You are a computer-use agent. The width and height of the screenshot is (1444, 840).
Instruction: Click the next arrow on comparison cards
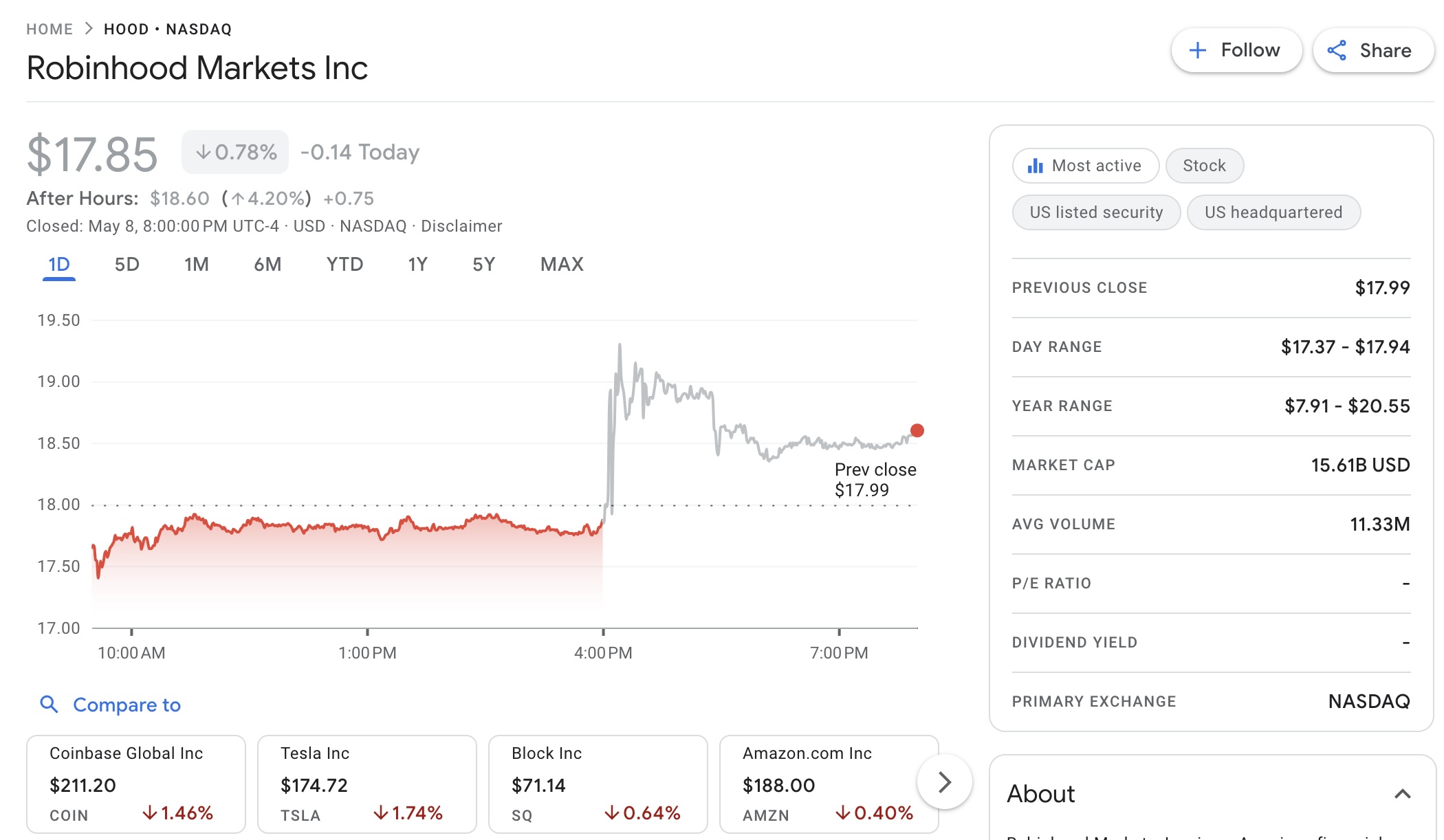944,782
